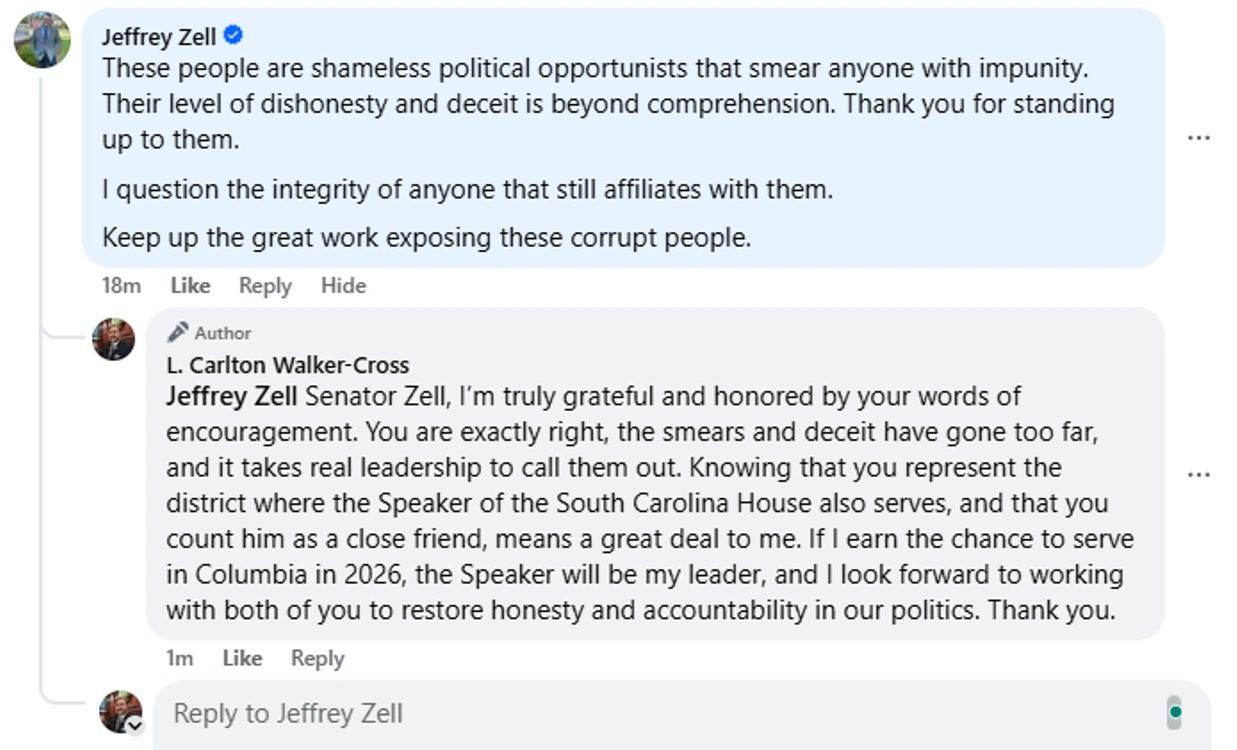Viewport: 1237px width, 750px height.
Task: Open the L. Carlton Walker-Cross name link
Action: [287, 365]
